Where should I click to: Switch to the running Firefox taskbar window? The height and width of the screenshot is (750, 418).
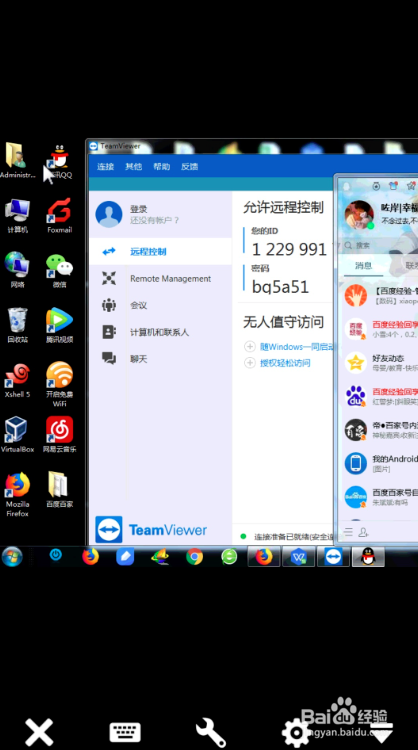coord(264,557)
